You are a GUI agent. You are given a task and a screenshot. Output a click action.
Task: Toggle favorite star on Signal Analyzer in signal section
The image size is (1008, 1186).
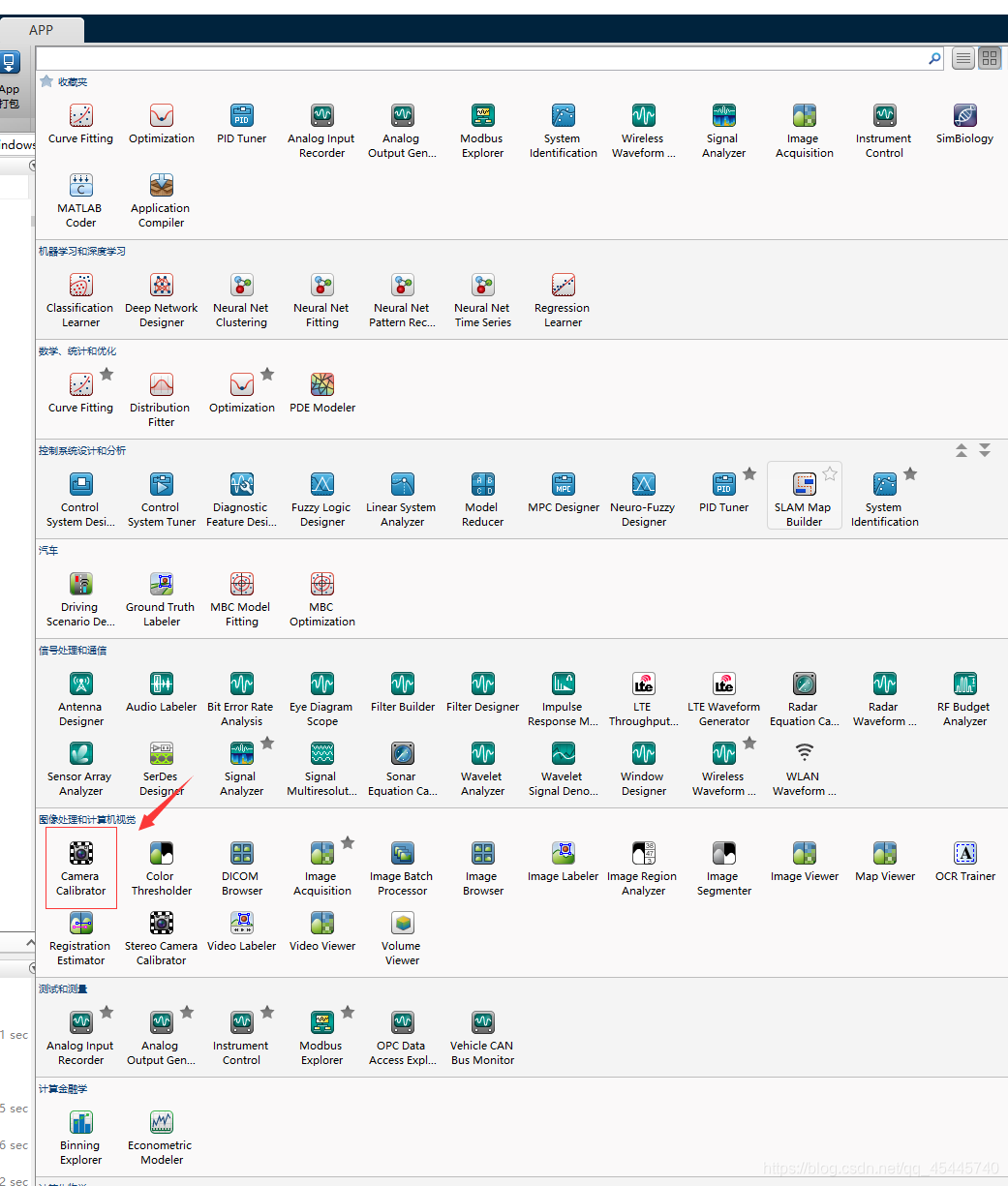tap(267, 743)
